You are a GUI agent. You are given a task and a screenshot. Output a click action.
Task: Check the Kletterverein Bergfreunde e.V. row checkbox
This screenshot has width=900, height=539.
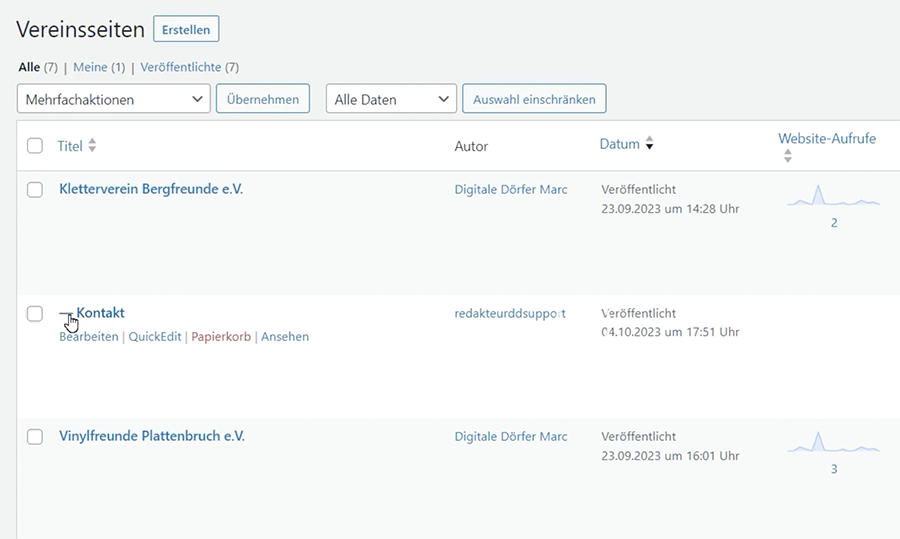tap(35, 190)
